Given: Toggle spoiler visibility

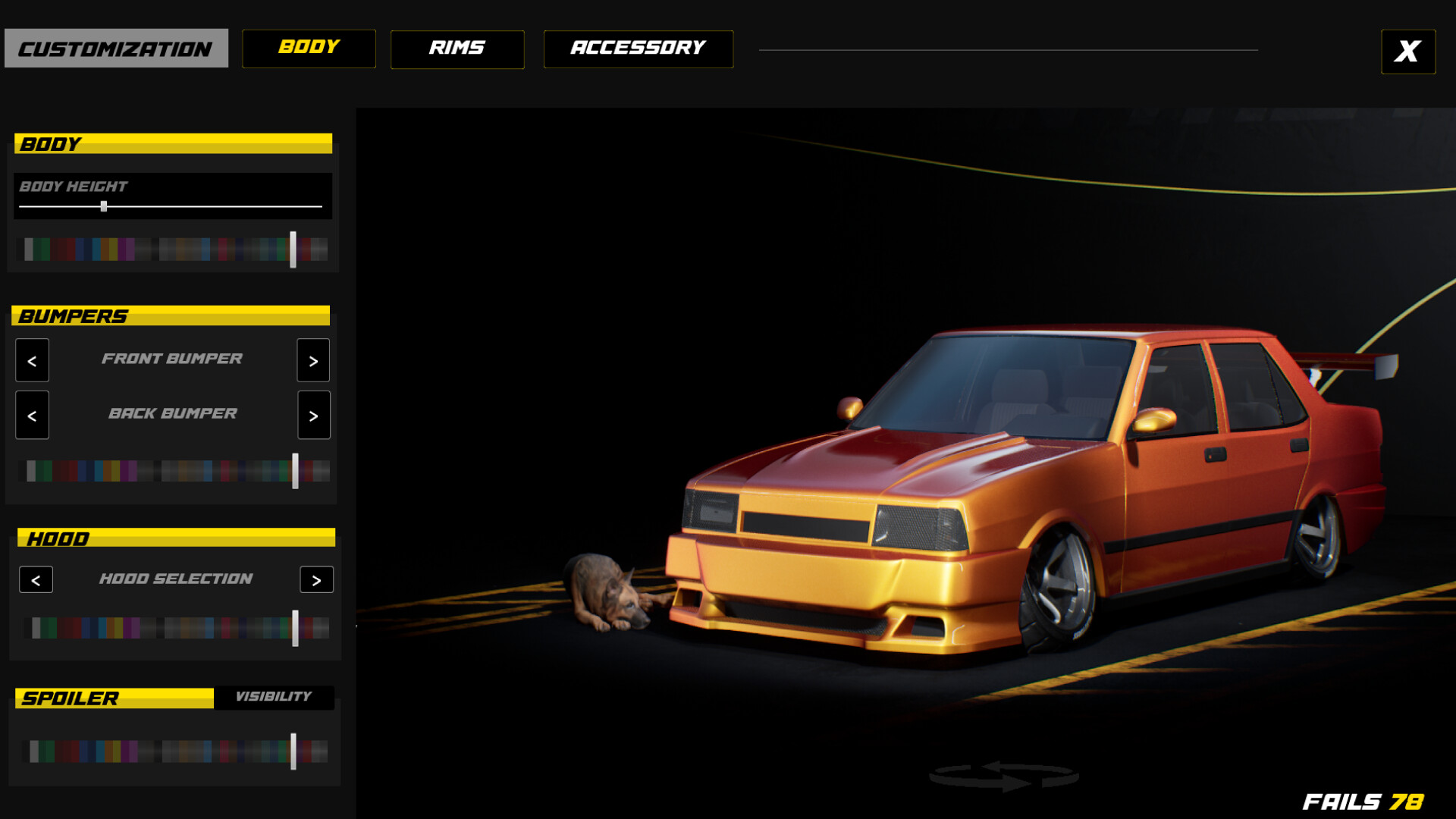Looking at the screenshot, I should coord(274,697).
